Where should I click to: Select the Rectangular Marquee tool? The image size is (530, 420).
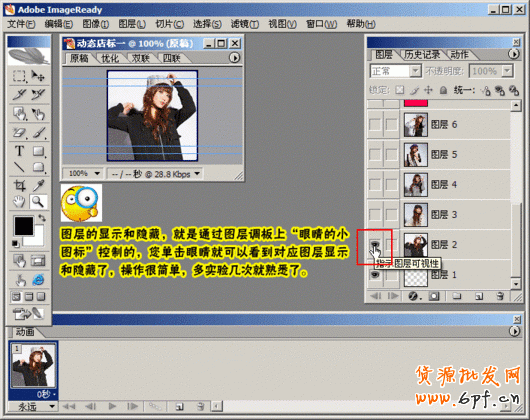click(19, 76)
